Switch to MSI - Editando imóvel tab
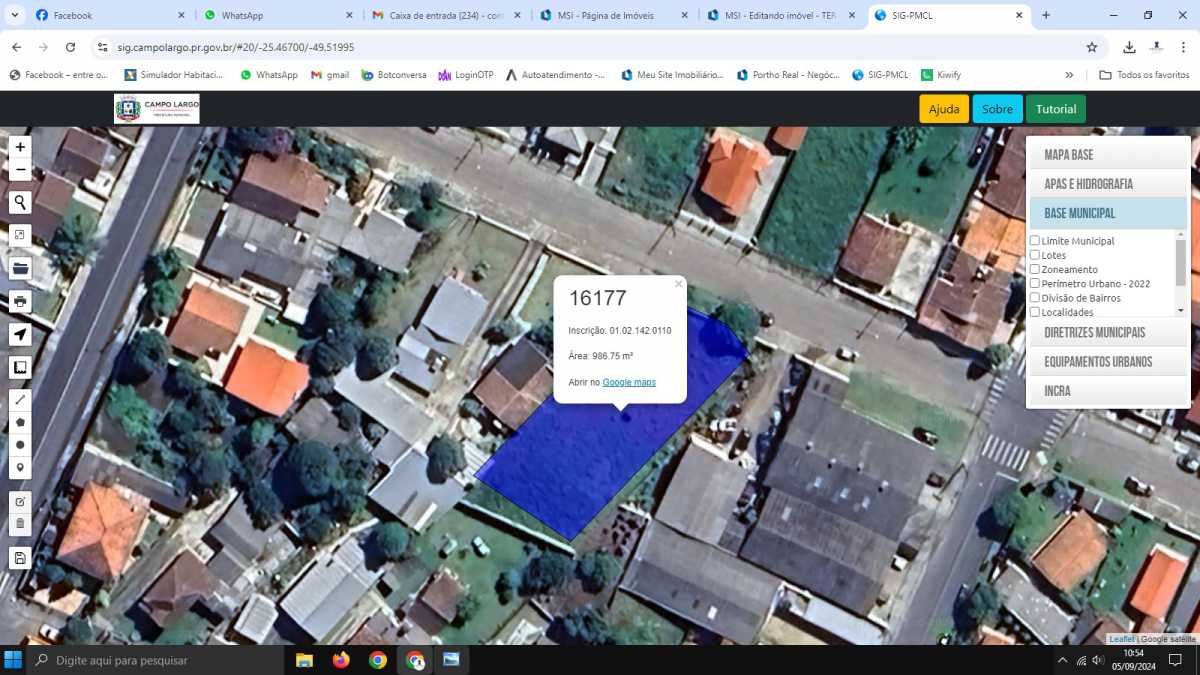 coord(781,15)
